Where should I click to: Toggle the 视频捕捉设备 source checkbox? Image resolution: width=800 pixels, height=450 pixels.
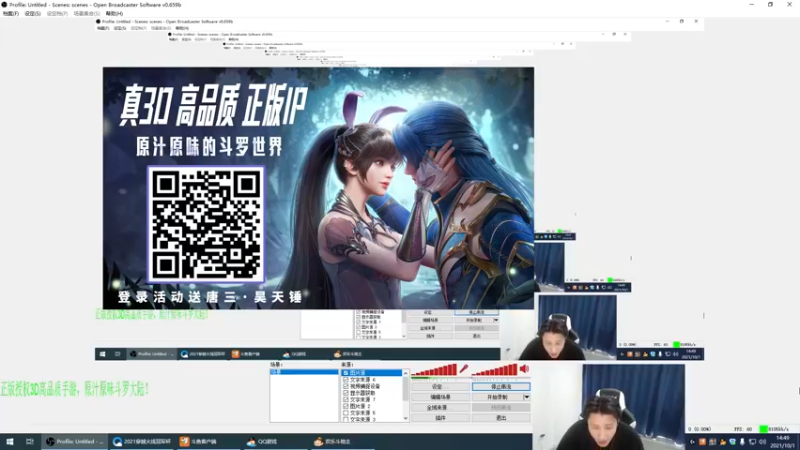pyautogui.click(x=346, y=386)
